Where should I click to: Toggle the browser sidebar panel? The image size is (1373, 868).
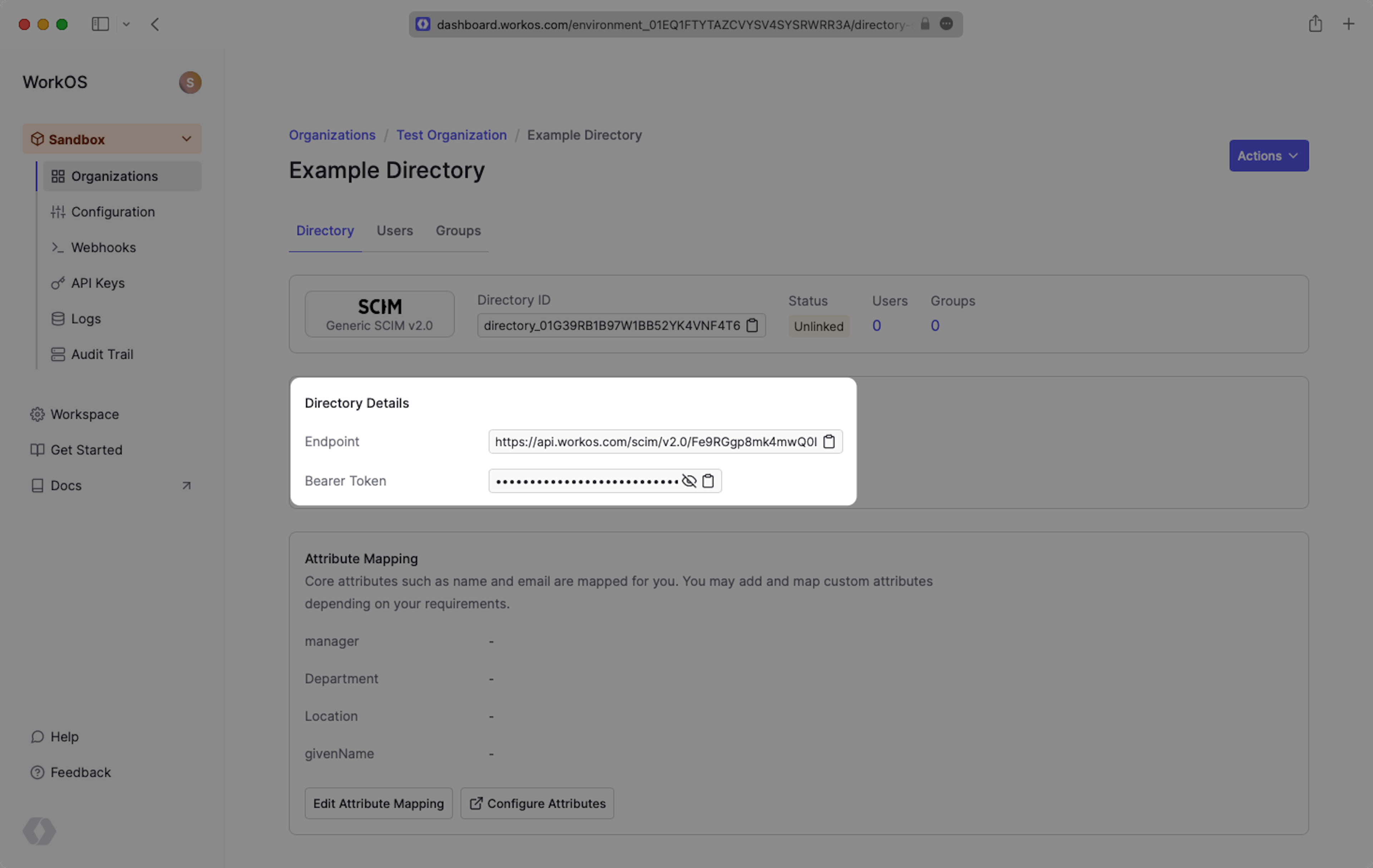click(x=100, y=24)
